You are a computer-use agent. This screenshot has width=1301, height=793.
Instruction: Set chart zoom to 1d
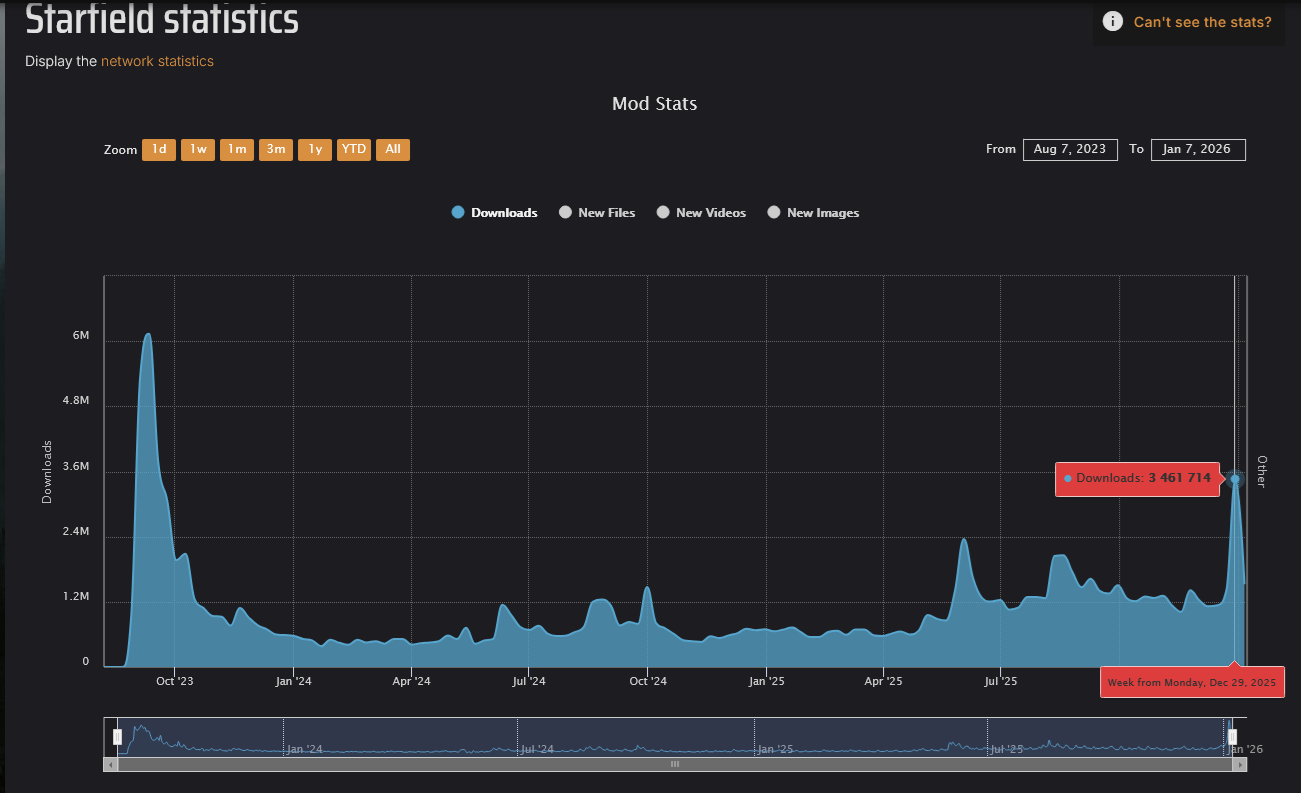click(159, 150)
